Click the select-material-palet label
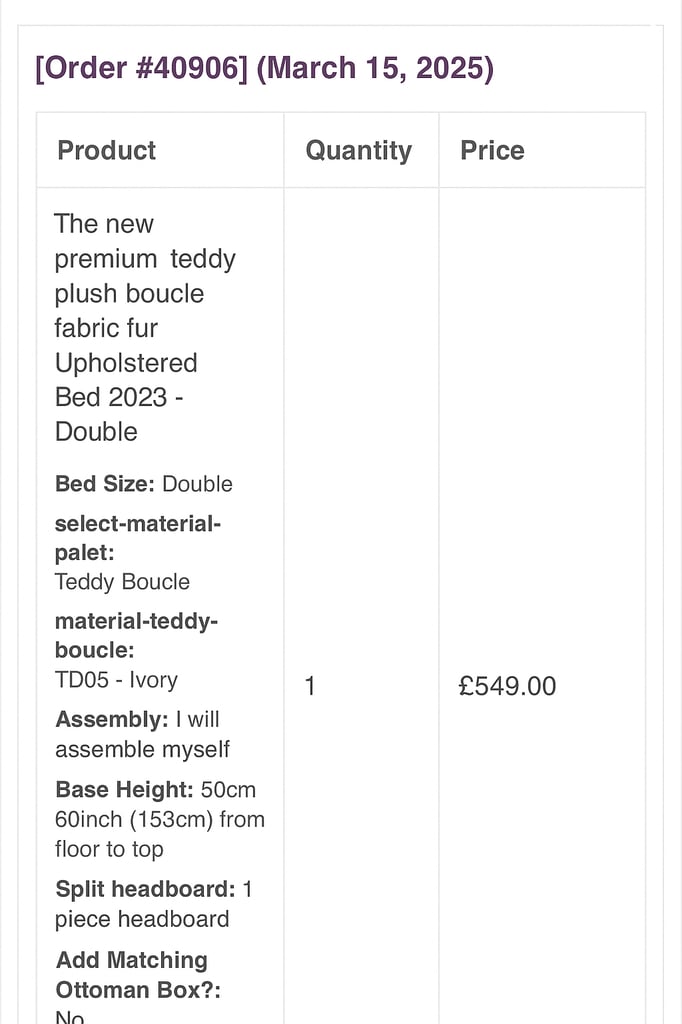 [137, 538]
